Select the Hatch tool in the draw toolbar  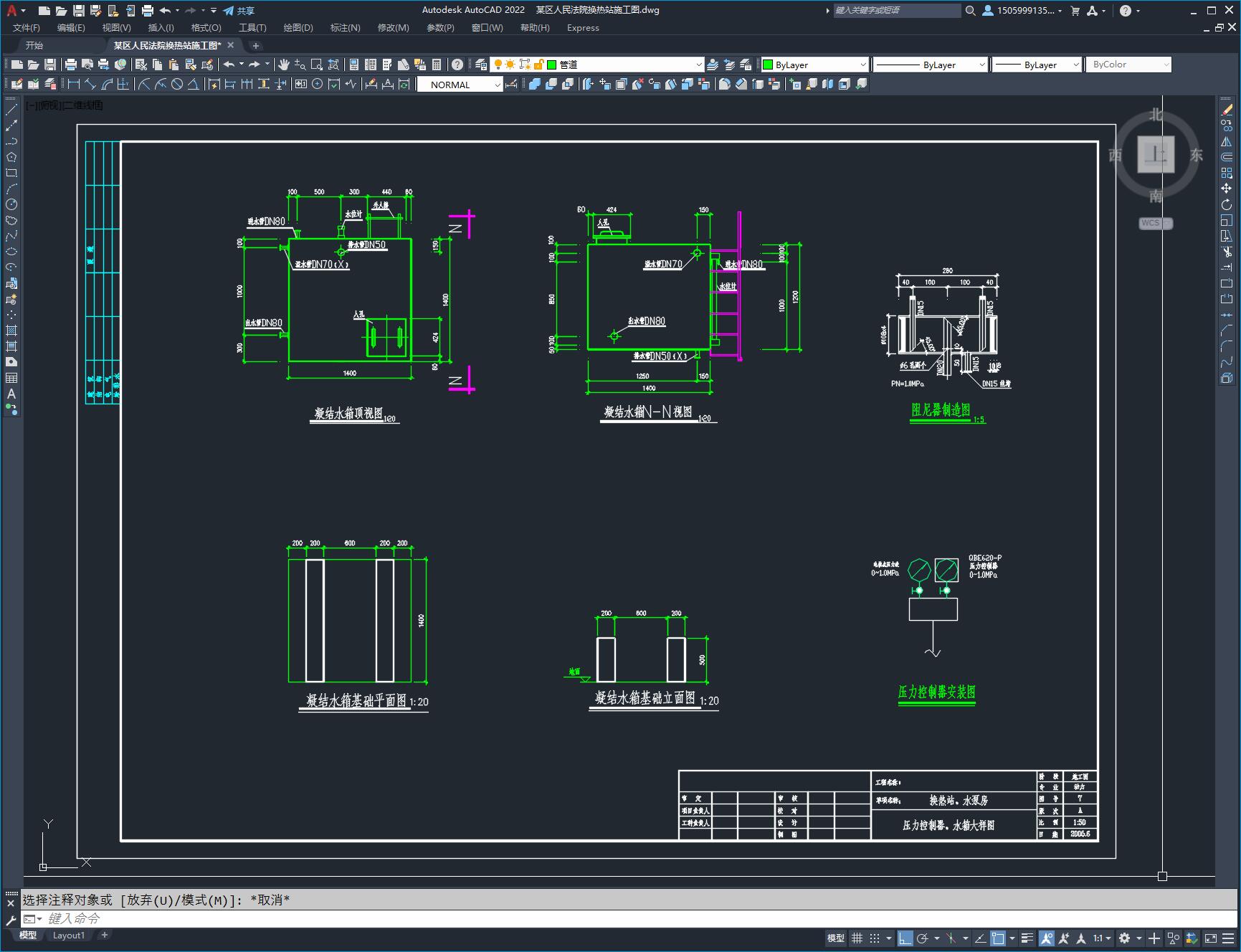[x=11, y=331]
